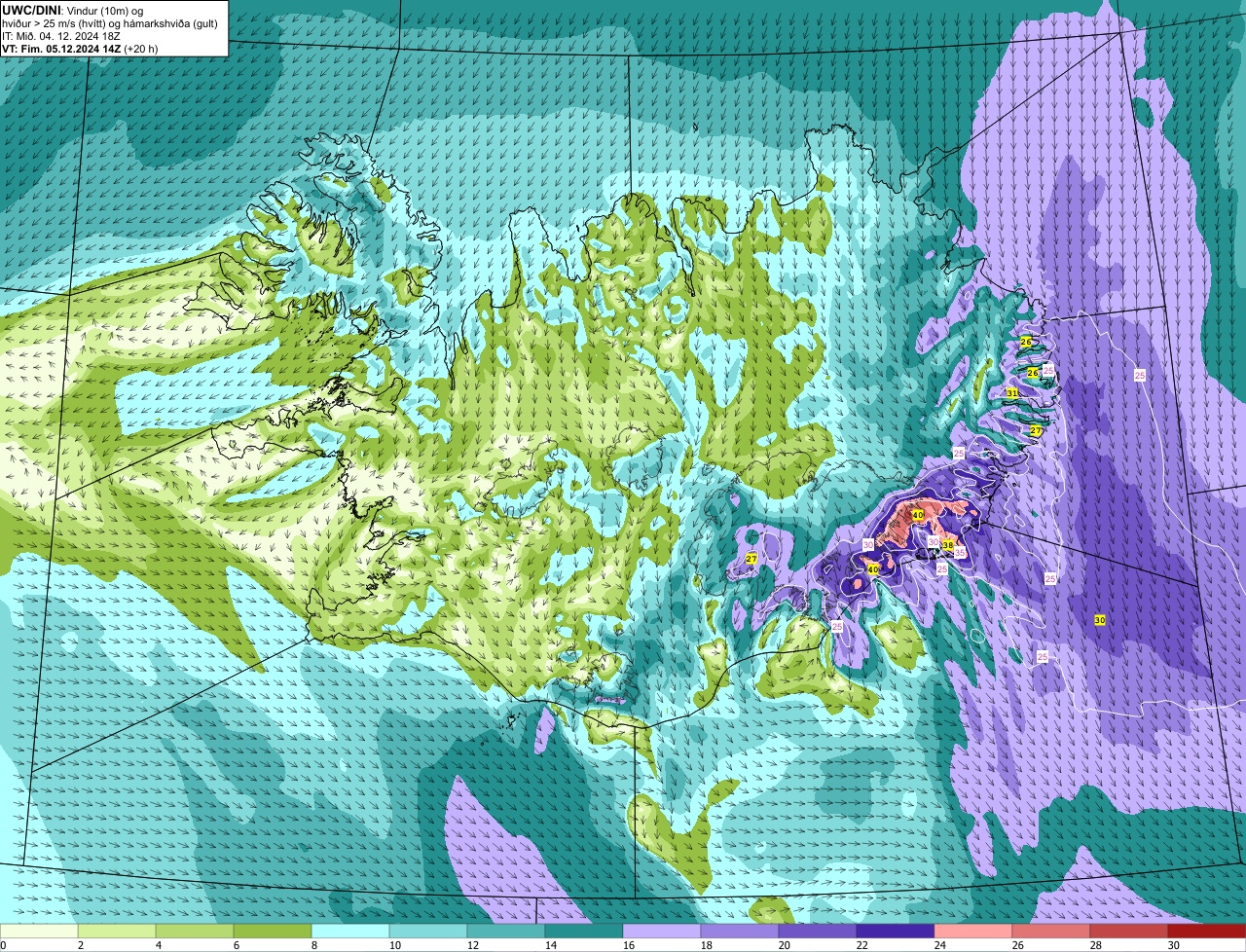Select the 22–24 m/s dark indigo colorbar swatch
The height and width of the screenshot is (952, 1246).
[x=896, y=932]
